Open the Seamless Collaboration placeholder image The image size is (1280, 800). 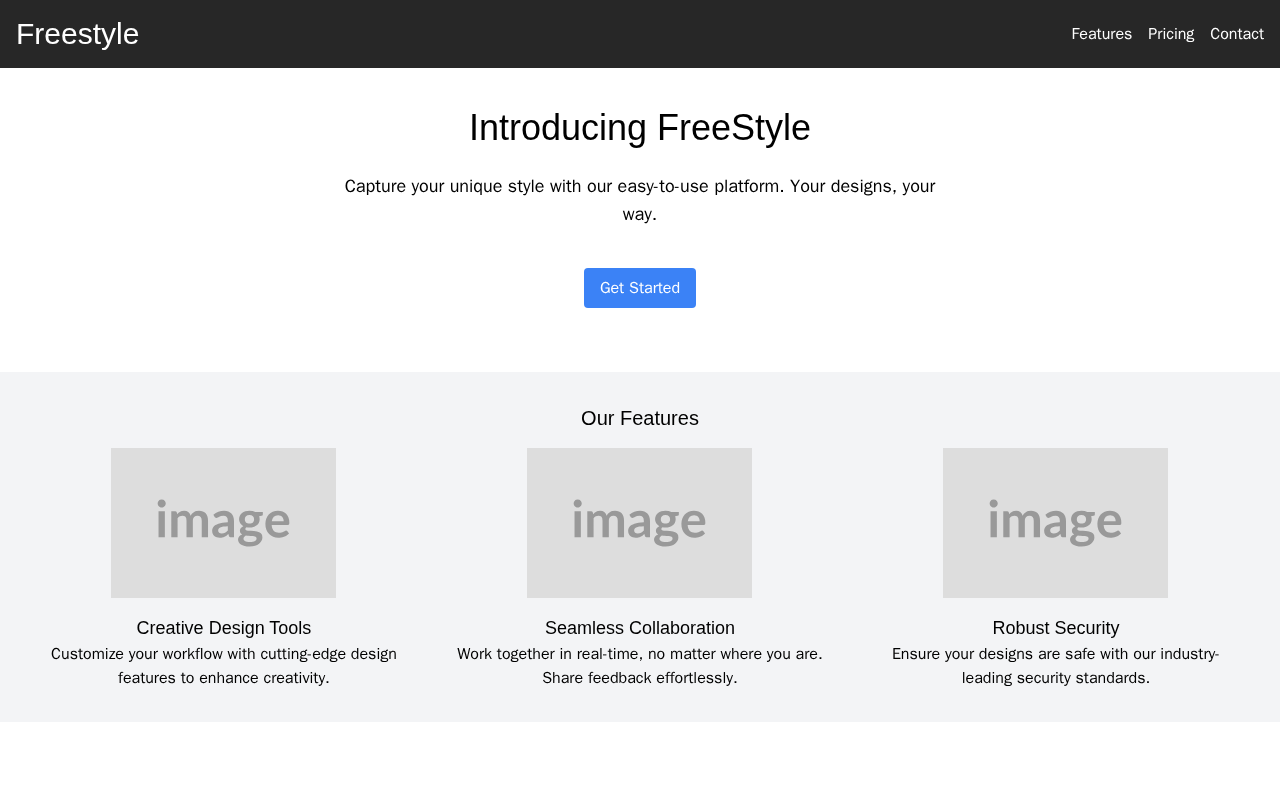pyautogui.click(x=639, y=523)
